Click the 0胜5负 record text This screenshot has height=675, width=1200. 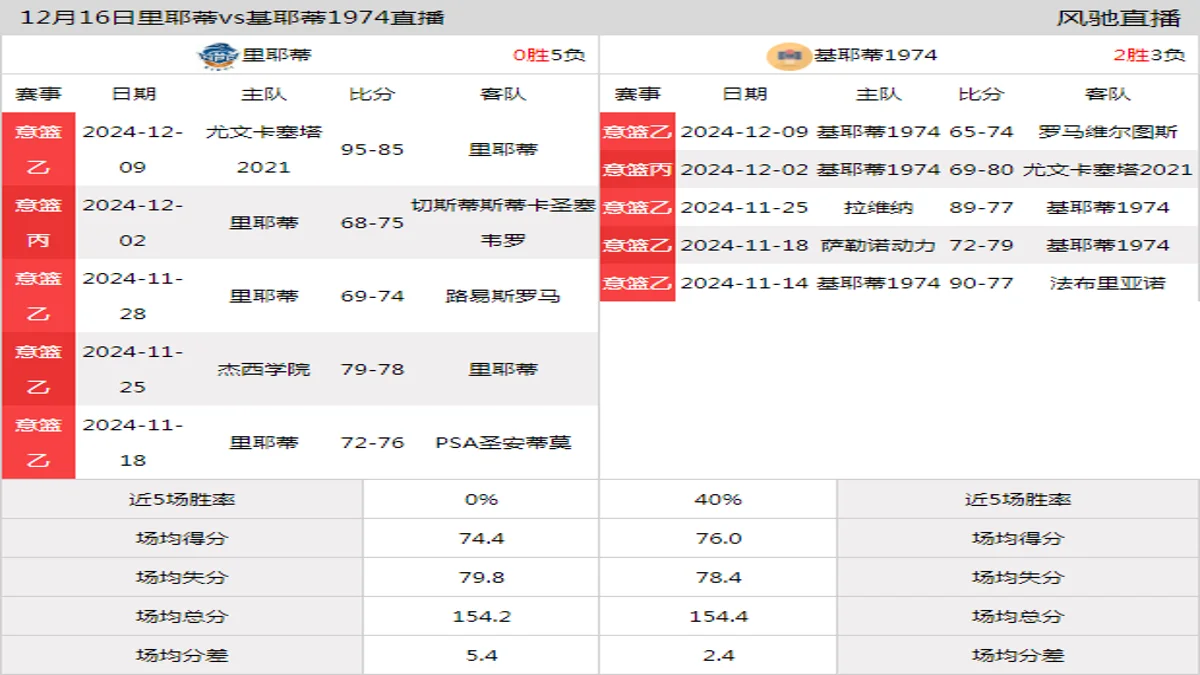pos(548,55)
